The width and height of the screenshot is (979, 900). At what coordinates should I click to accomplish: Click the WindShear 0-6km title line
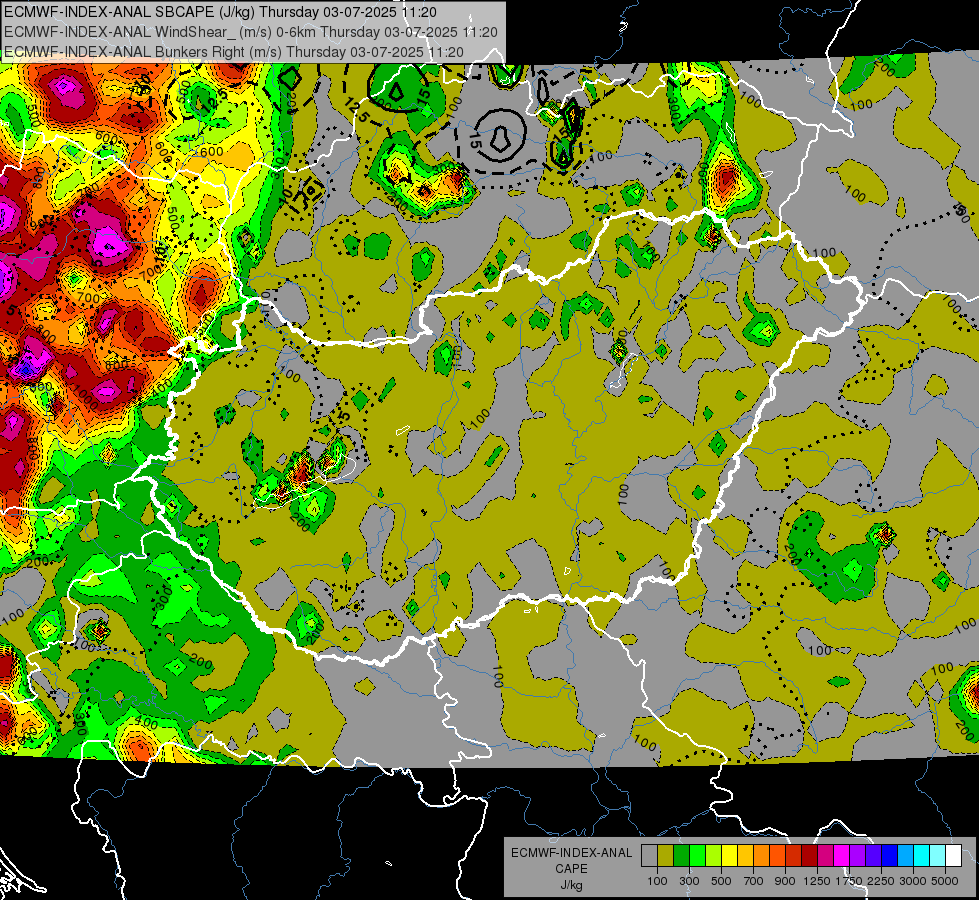[250, 32]
